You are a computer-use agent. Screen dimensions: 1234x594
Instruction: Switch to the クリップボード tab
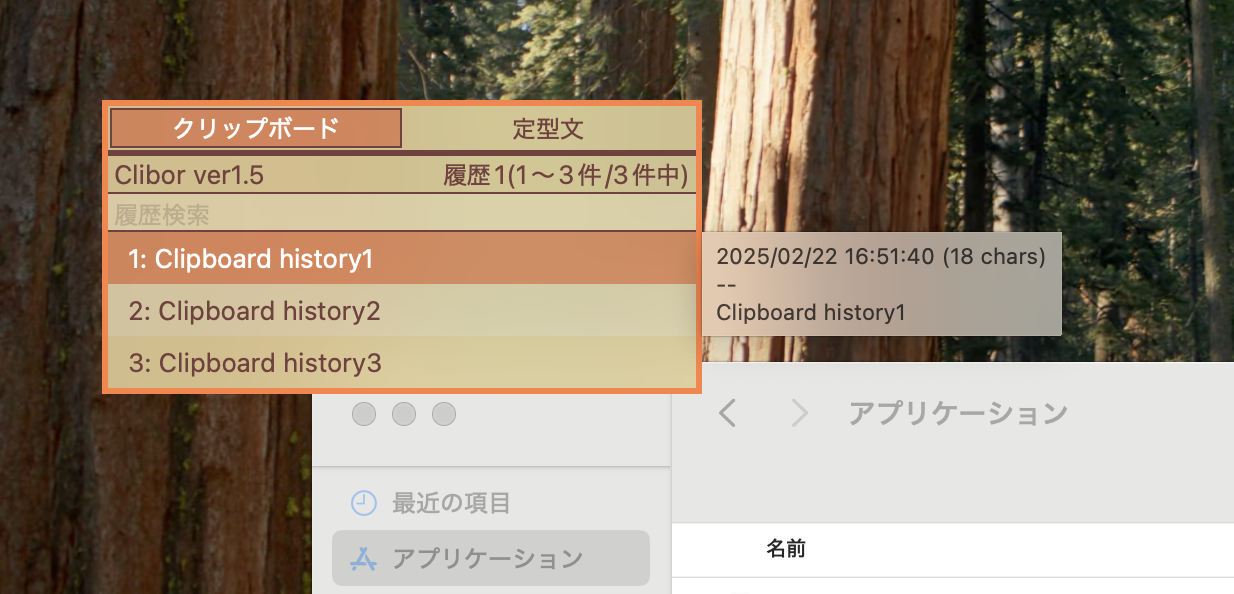256,128
